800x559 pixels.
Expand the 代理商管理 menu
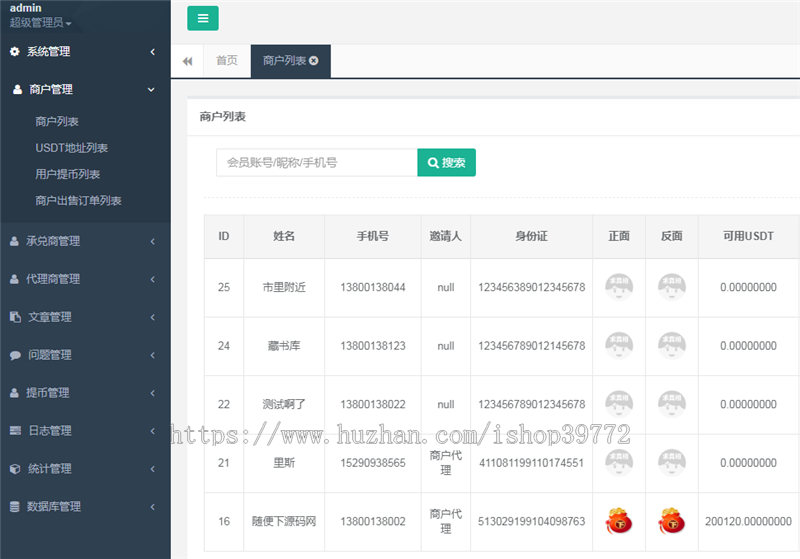[85, 279]
